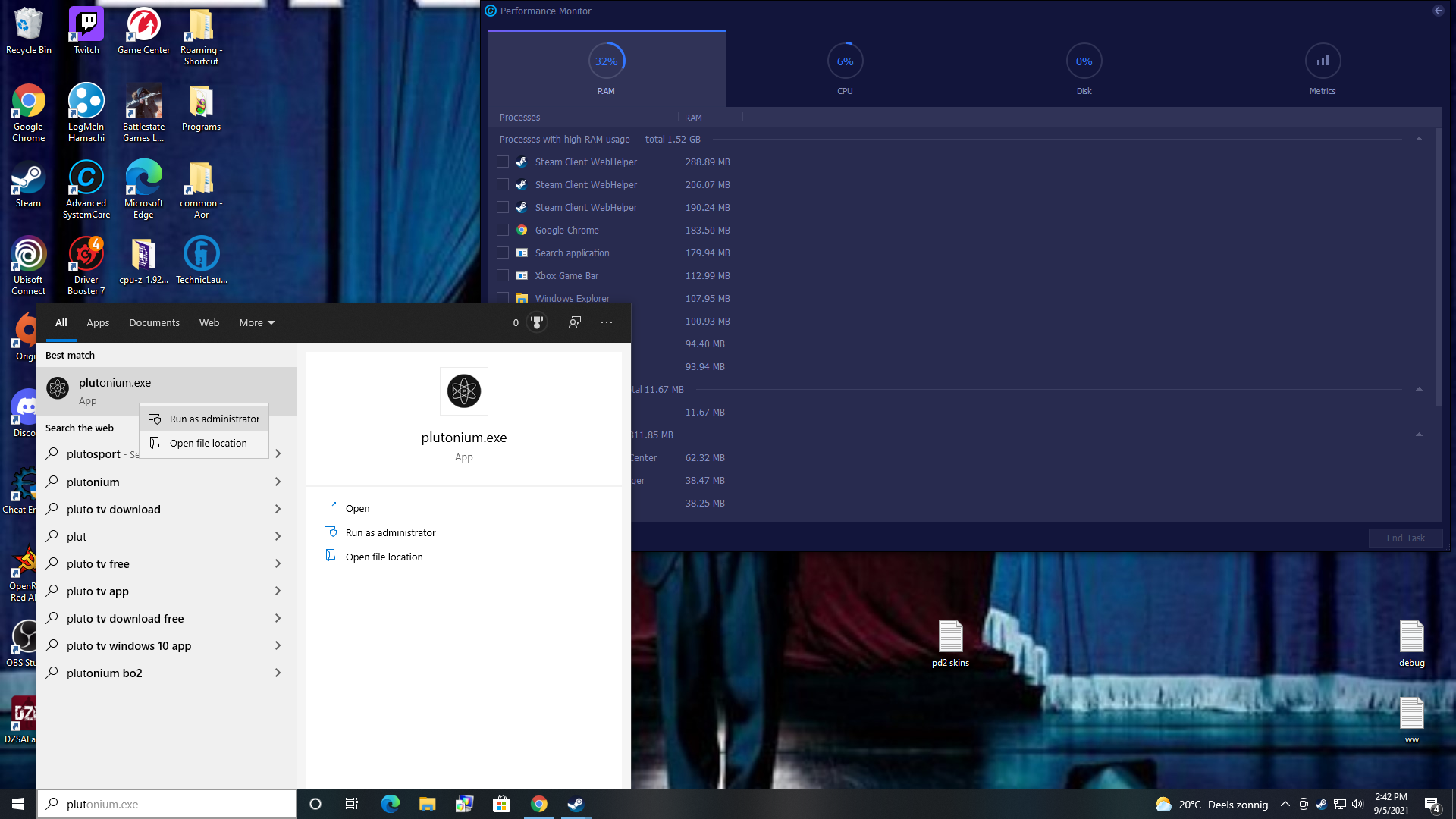Image resolution: width=1456 pixels, height=819 pixels.
Task: Expand the plutonium web suggestion arrow
Action: (x=278, y=482)
